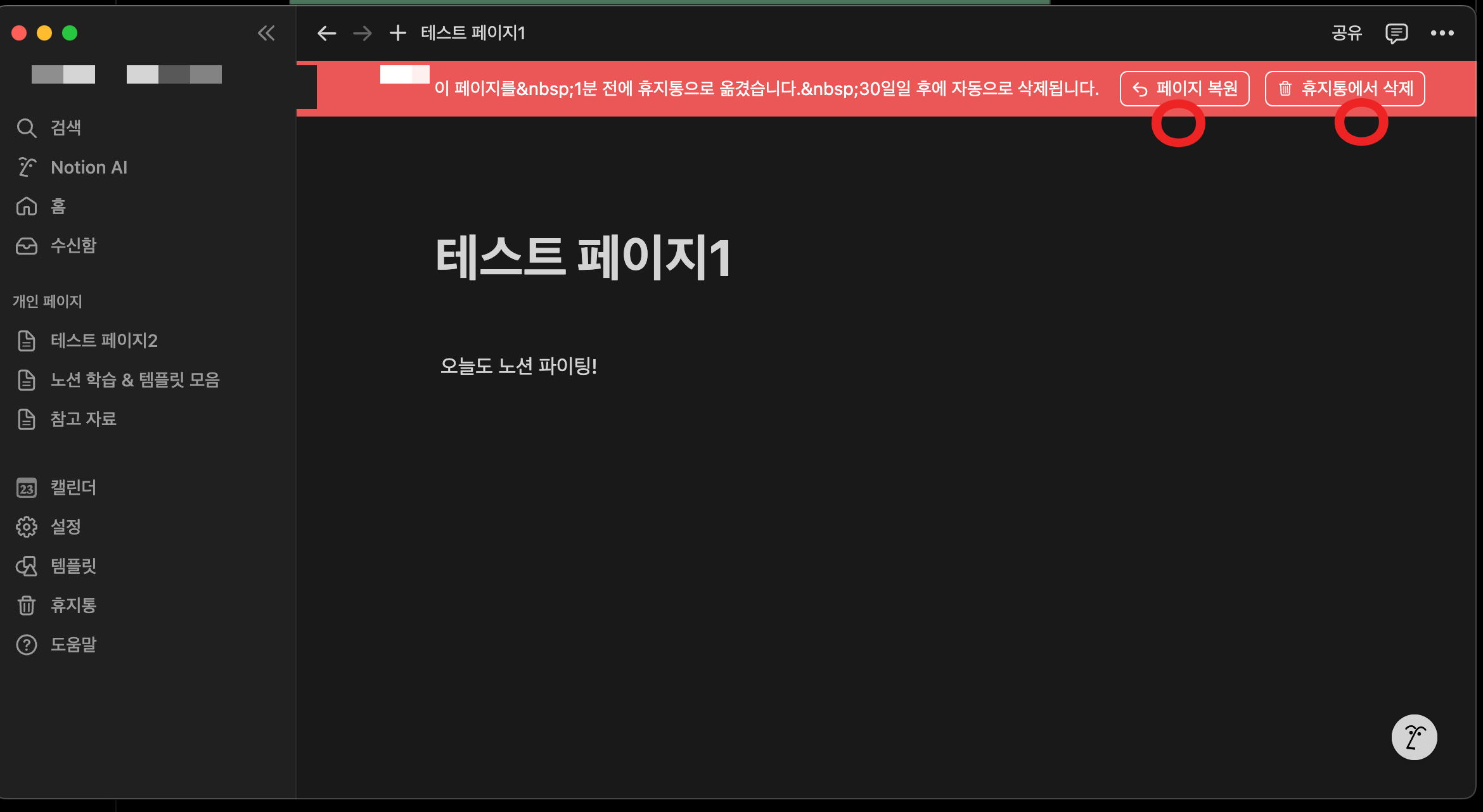The width and height of the screenshot is (1483, 812).
Task: Click the 테스트 페이지1 page title heading
Action: (x=583, y=258)
